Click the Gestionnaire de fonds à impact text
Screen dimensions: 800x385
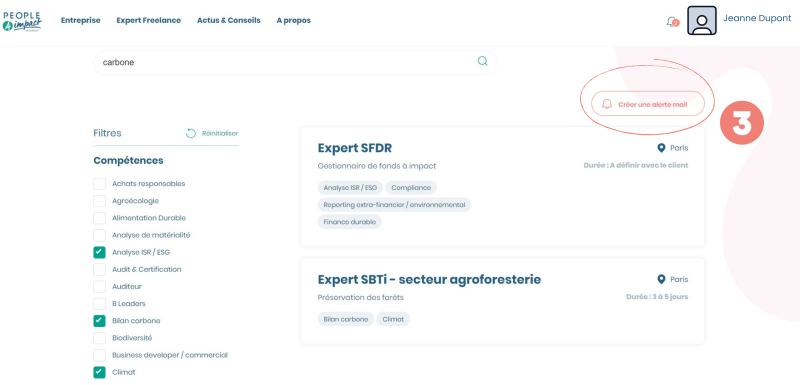pyautogui.click(x=377, y=166)
